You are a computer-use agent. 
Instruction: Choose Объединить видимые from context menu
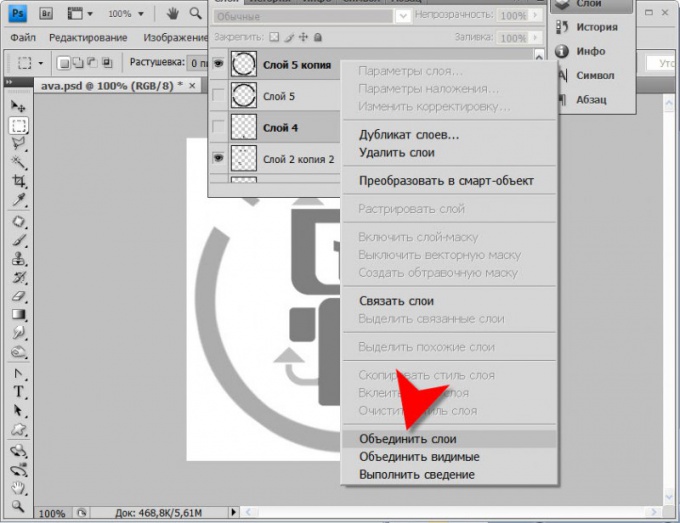[449, 457]
